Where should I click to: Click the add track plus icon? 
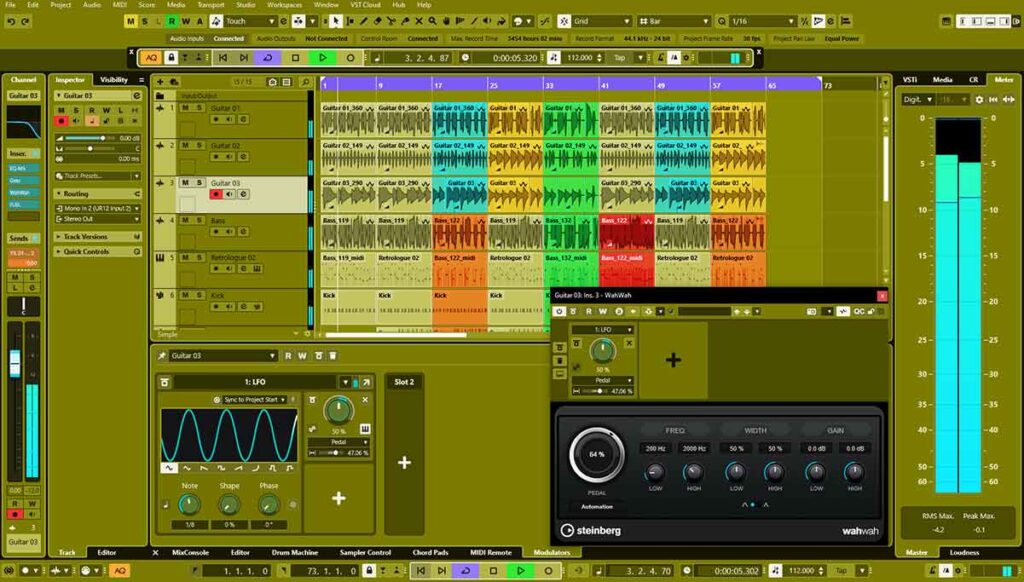(x=160, y=81)
